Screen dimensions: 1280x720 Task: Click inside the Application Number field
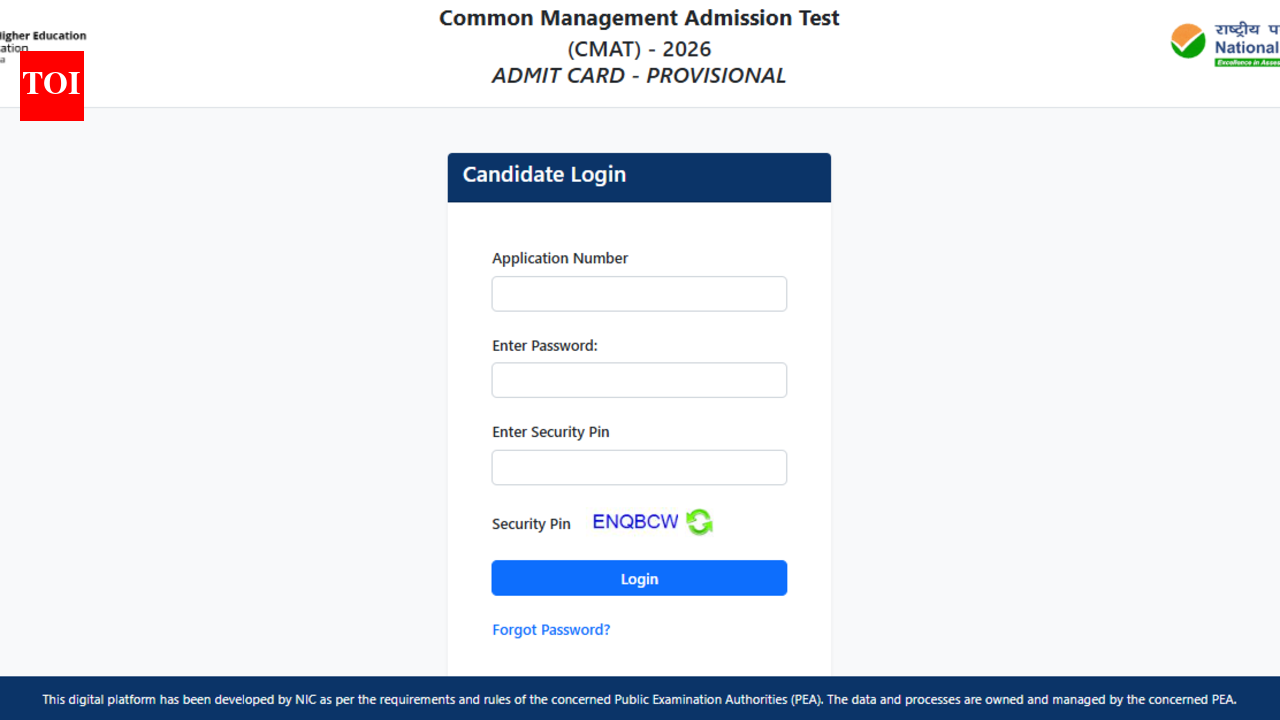click(x=639, y=293)
